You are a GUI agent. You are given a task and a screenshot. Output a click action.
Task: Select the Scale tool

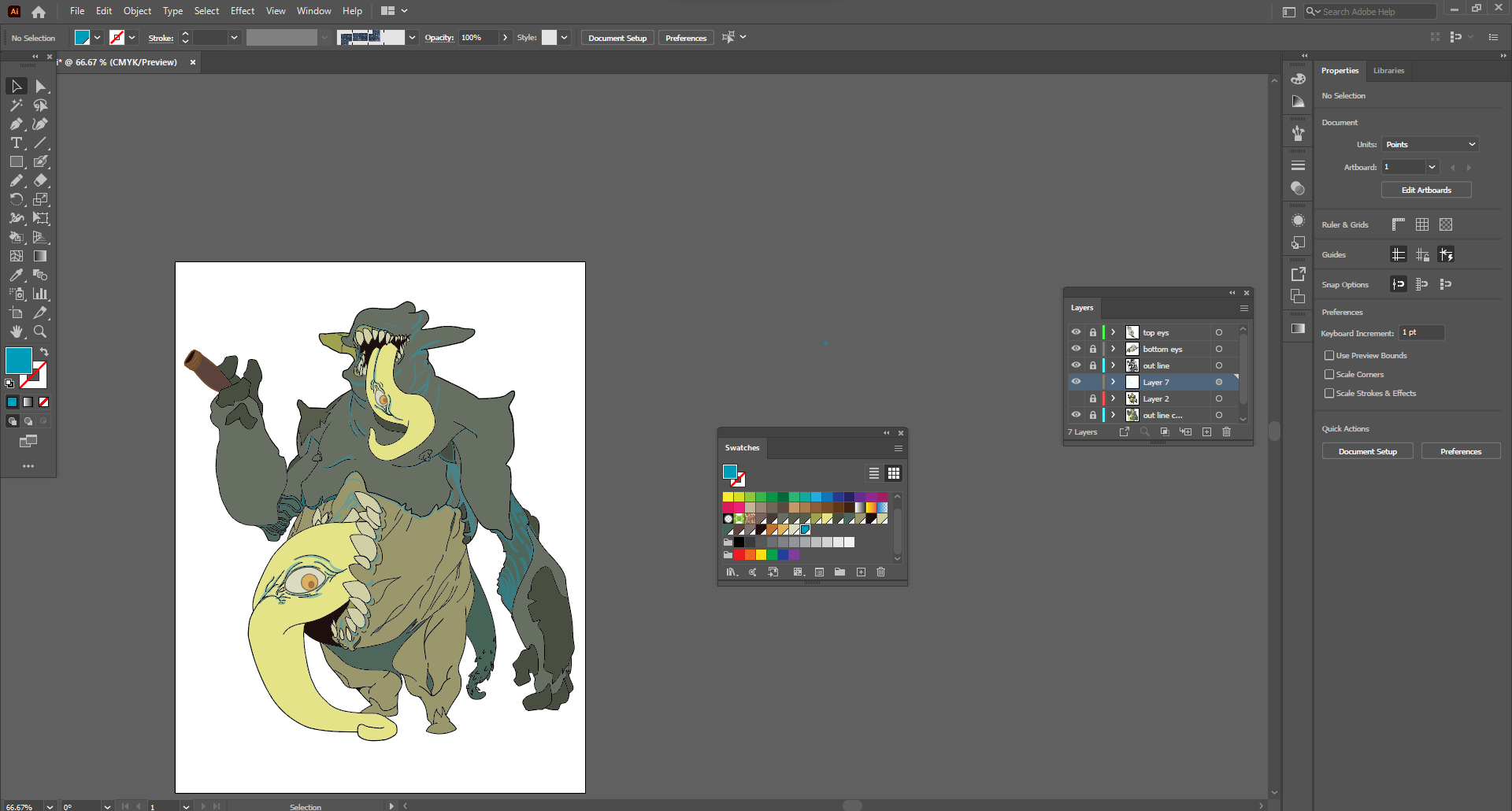click(40, 199)
